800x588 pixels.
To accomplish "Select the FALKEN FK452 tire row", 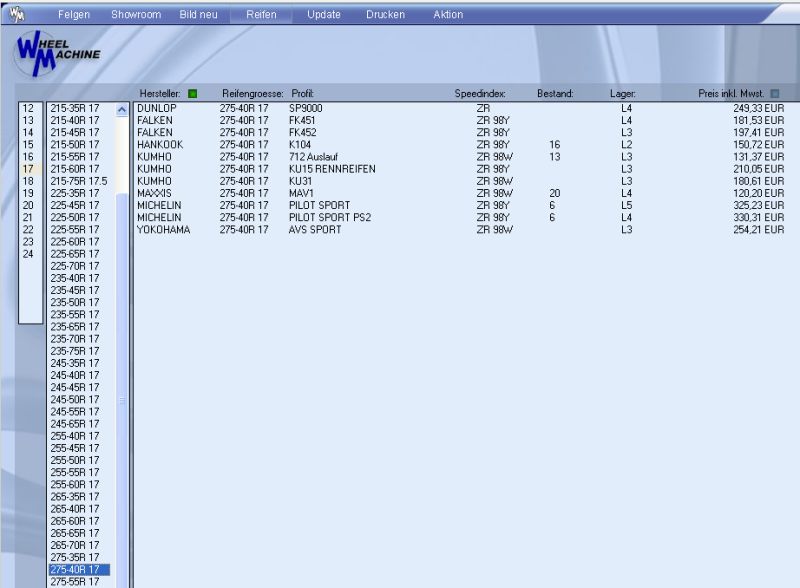I will pos(461,133).
